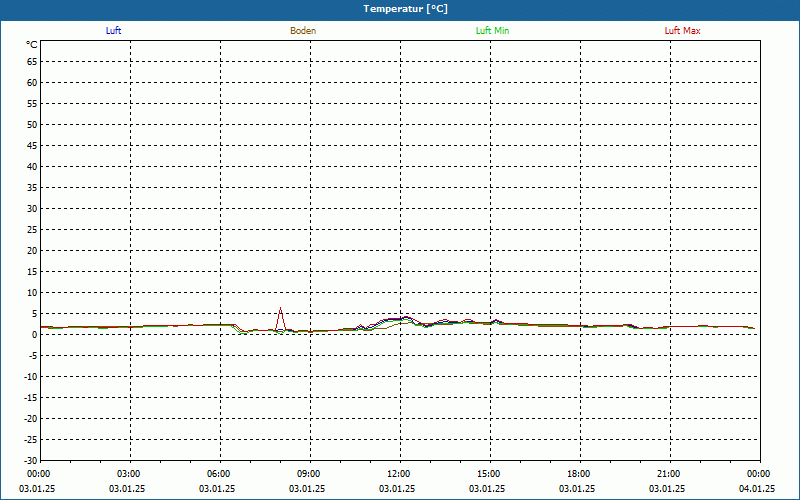Click the 12:00 time axis label
Screen dimensions: 800x500
[398, 474]
